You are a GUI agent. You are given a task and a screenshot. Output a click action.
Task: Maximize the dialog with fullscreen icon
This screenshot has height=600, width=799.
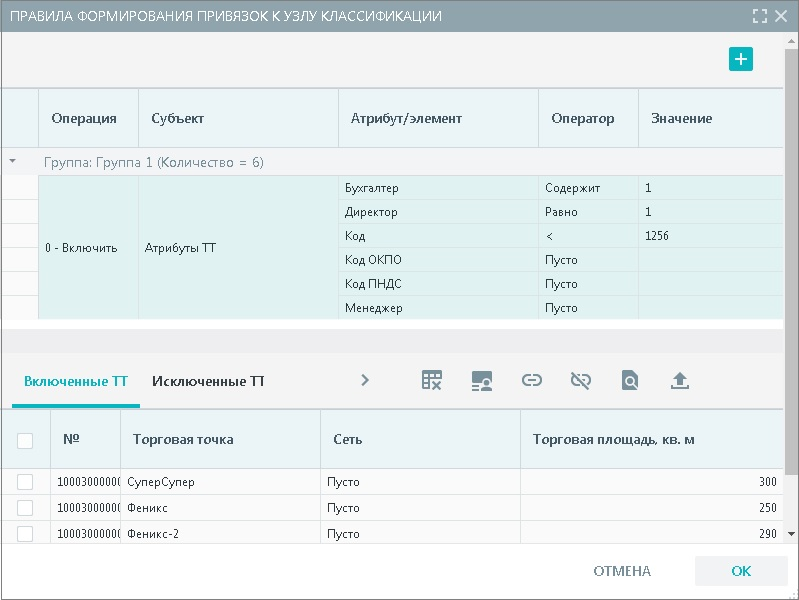[x=760, y=16]
